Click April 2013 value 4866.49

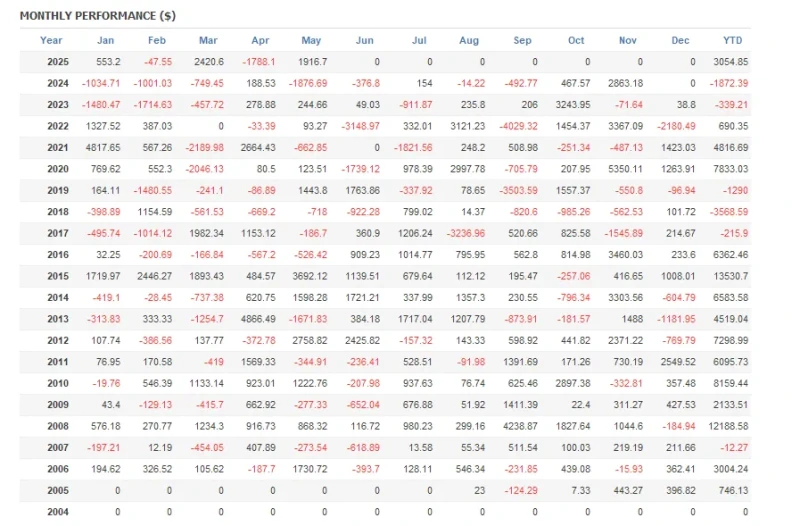pos(258,319)
